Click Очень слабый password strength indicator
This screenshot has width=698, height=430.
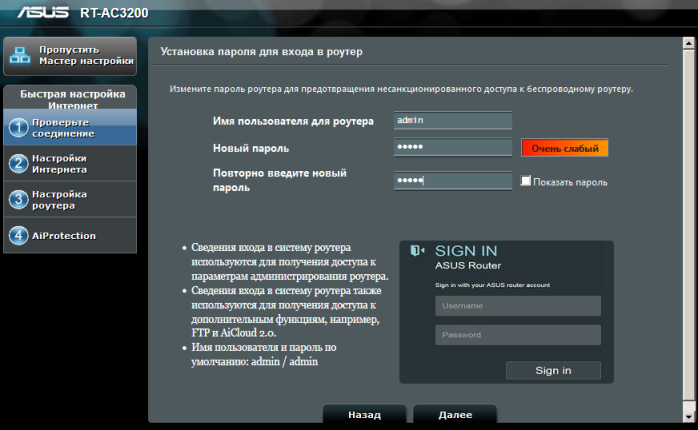tap(564, 148)
